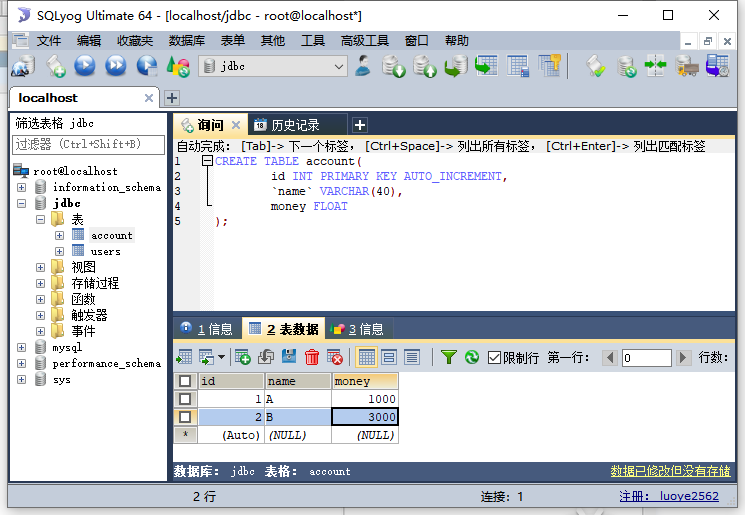Switch to form view mode
This screenshot has height=515, width=745.
click(x=389, y=357)
